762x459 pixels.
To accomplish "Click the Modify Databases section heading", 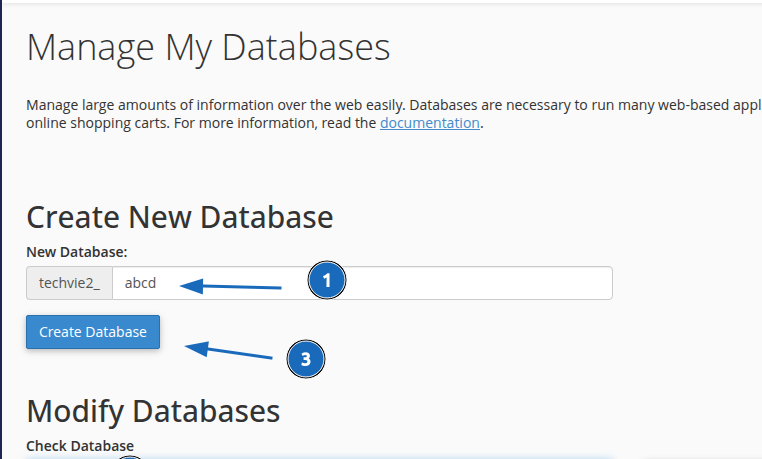I will point(153,410).
